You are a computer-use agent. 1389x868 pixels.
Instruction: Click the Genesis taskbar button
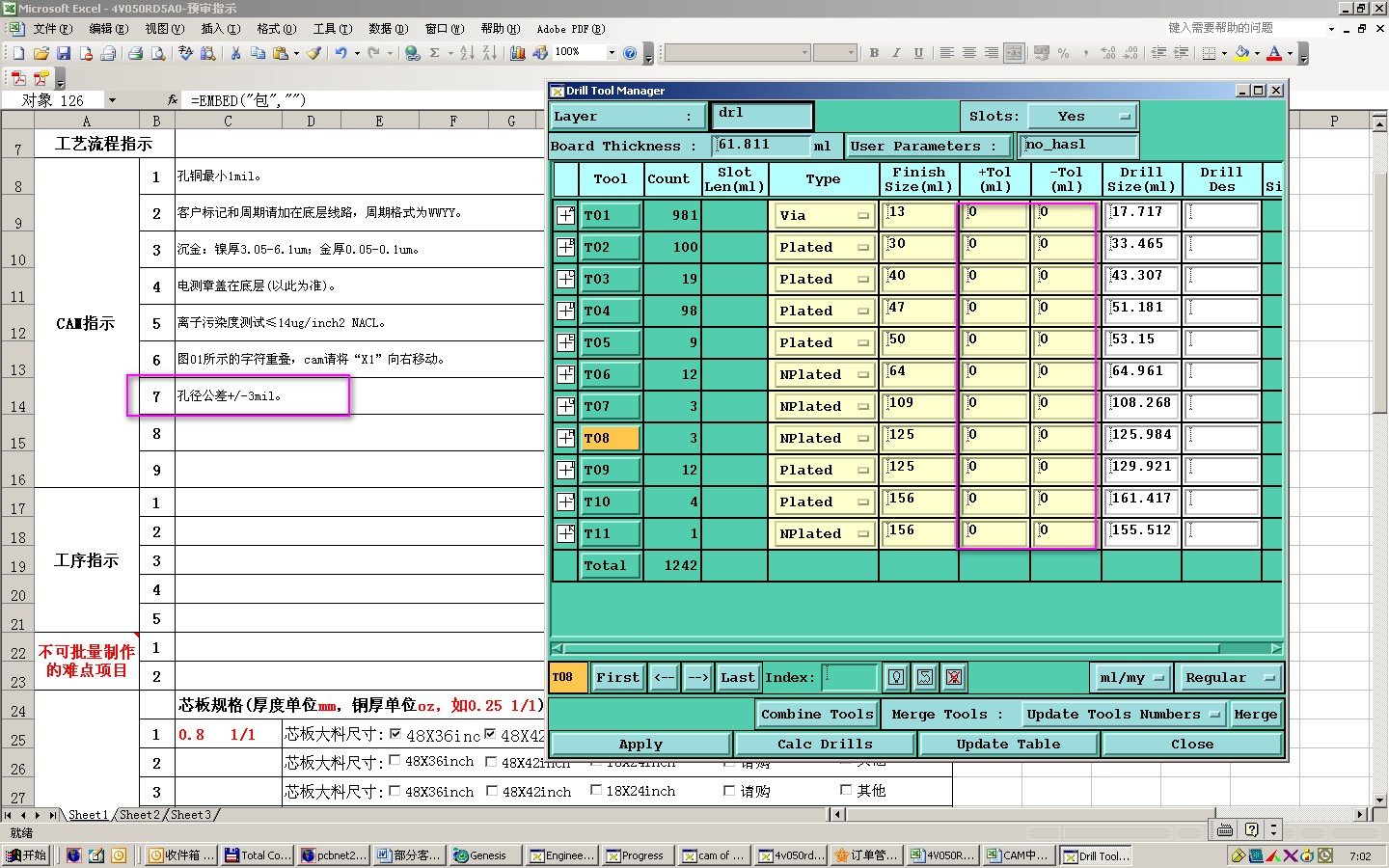point(485,855)
